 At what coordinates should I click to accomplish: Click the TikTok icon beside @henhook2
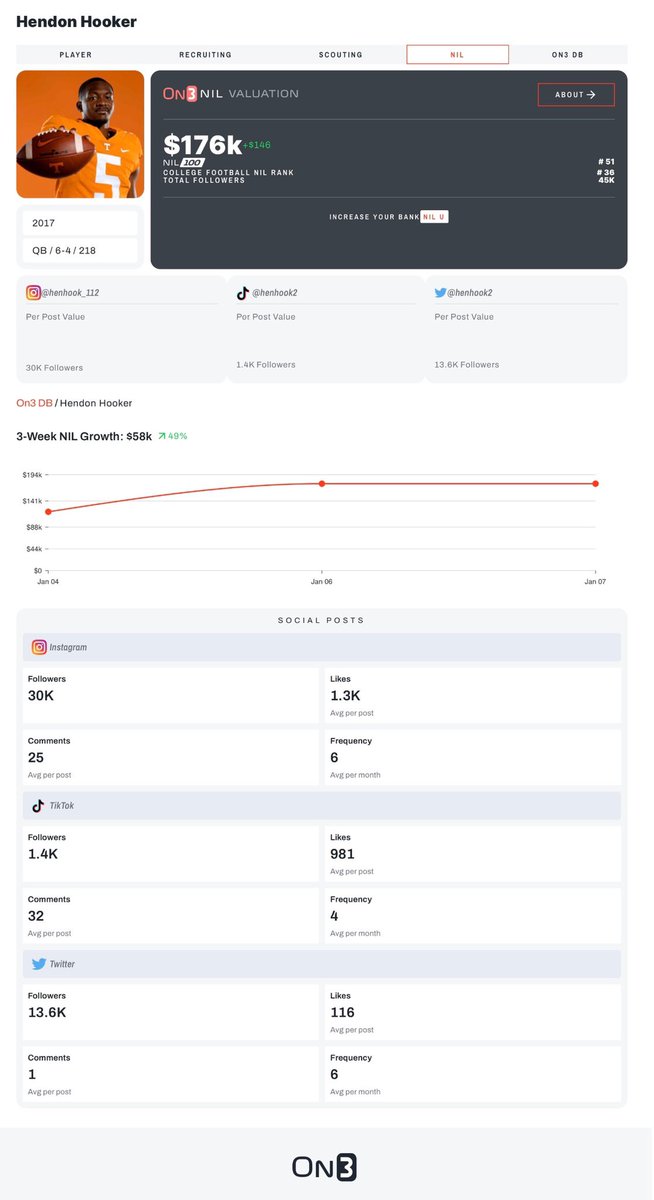coord(242,293)
